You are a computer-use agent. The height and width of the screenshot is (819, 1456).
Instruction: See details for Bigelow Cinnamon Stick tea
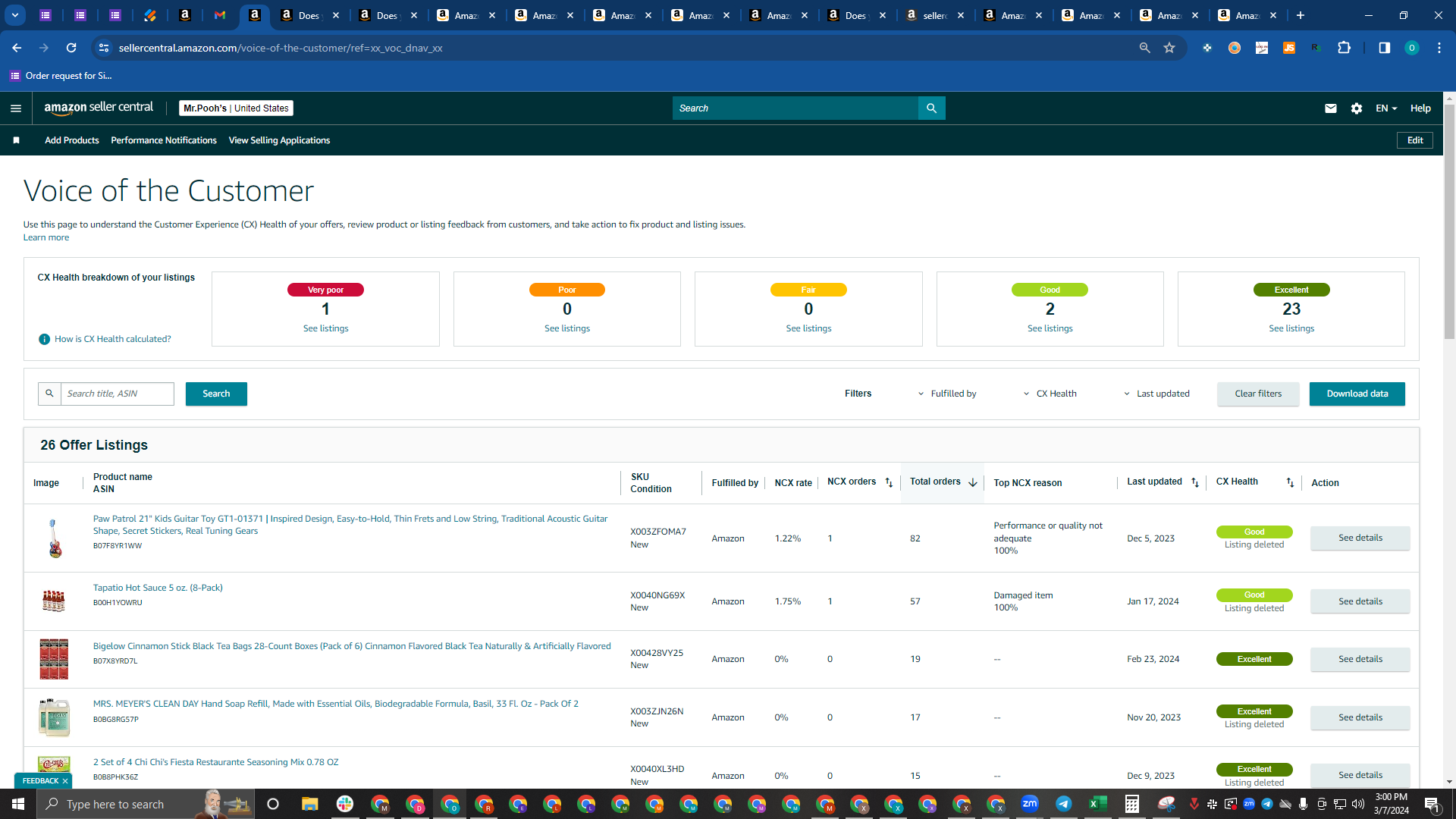tap(1360, 659)
